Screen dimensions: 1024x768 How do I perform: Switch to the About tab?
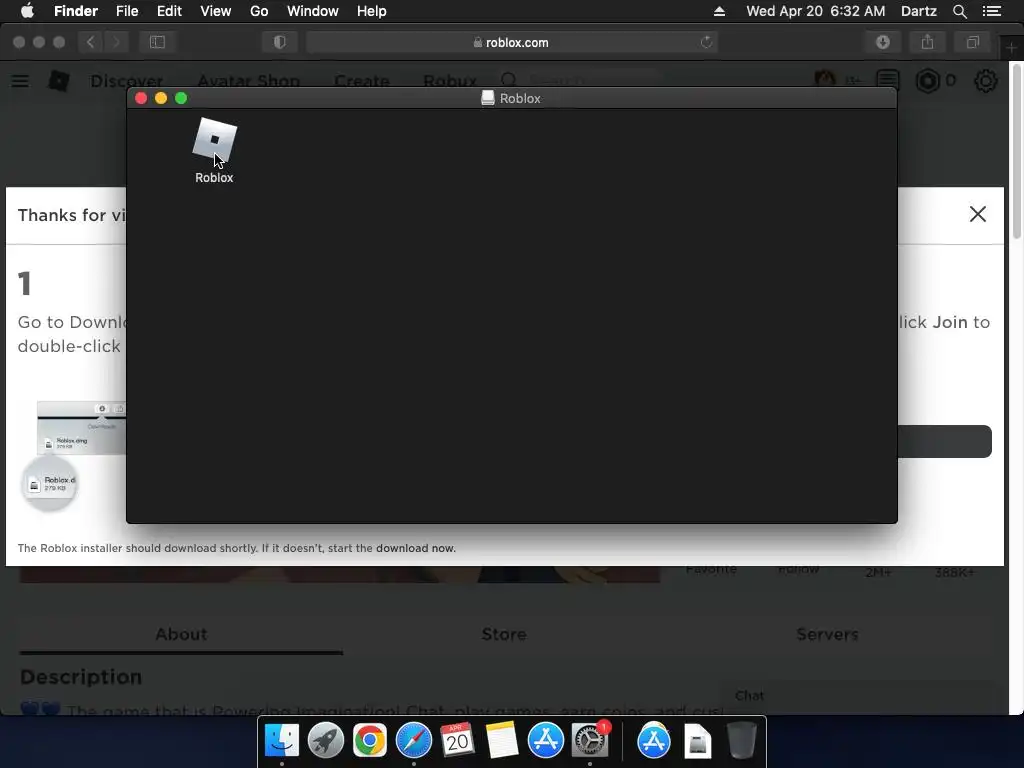pyautogui.click(x=181, y=634)
